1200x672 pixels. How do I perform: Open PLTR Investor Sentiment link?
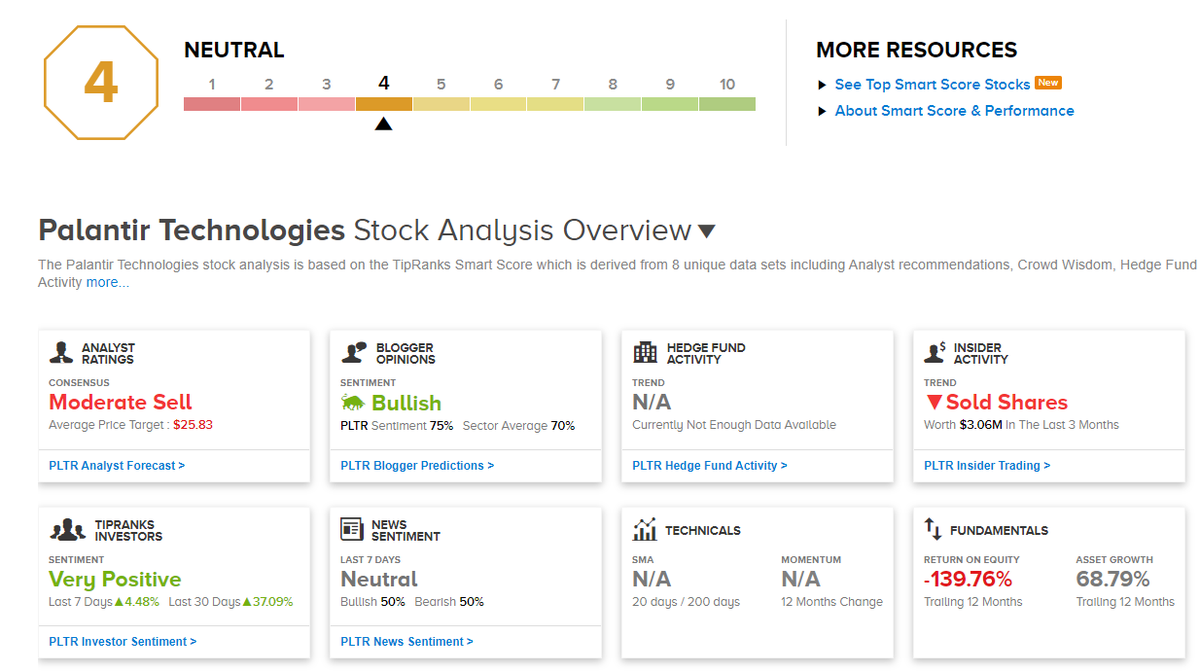click(x=122, y=641)
